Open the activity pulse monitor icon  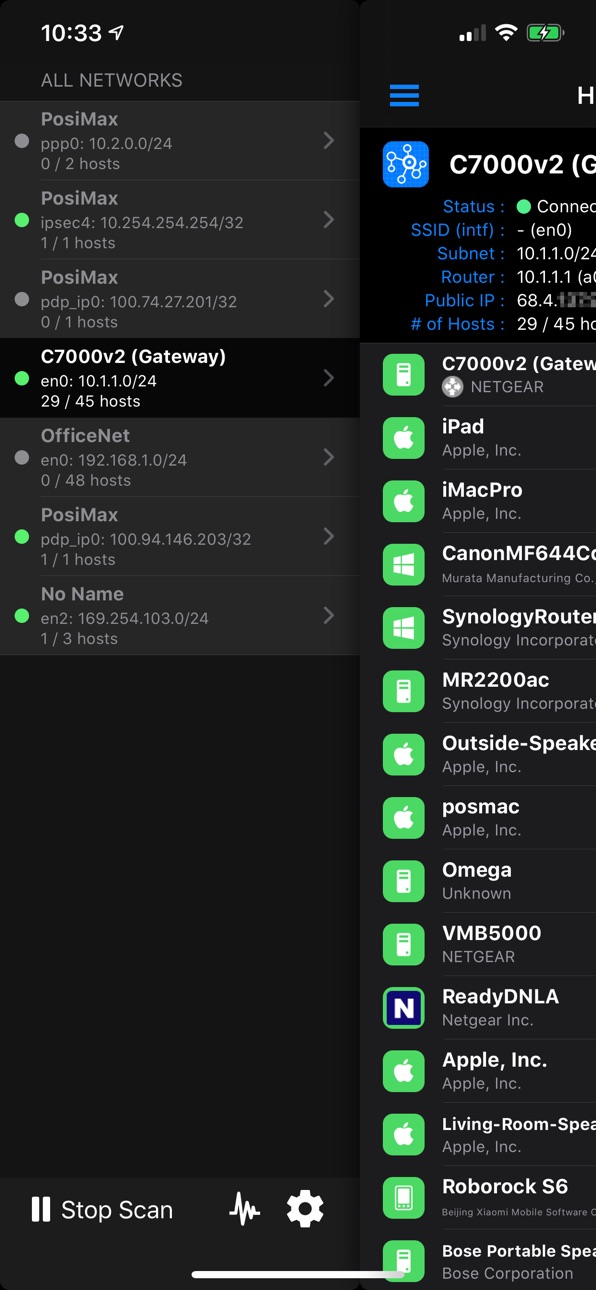click(244, 1209)
